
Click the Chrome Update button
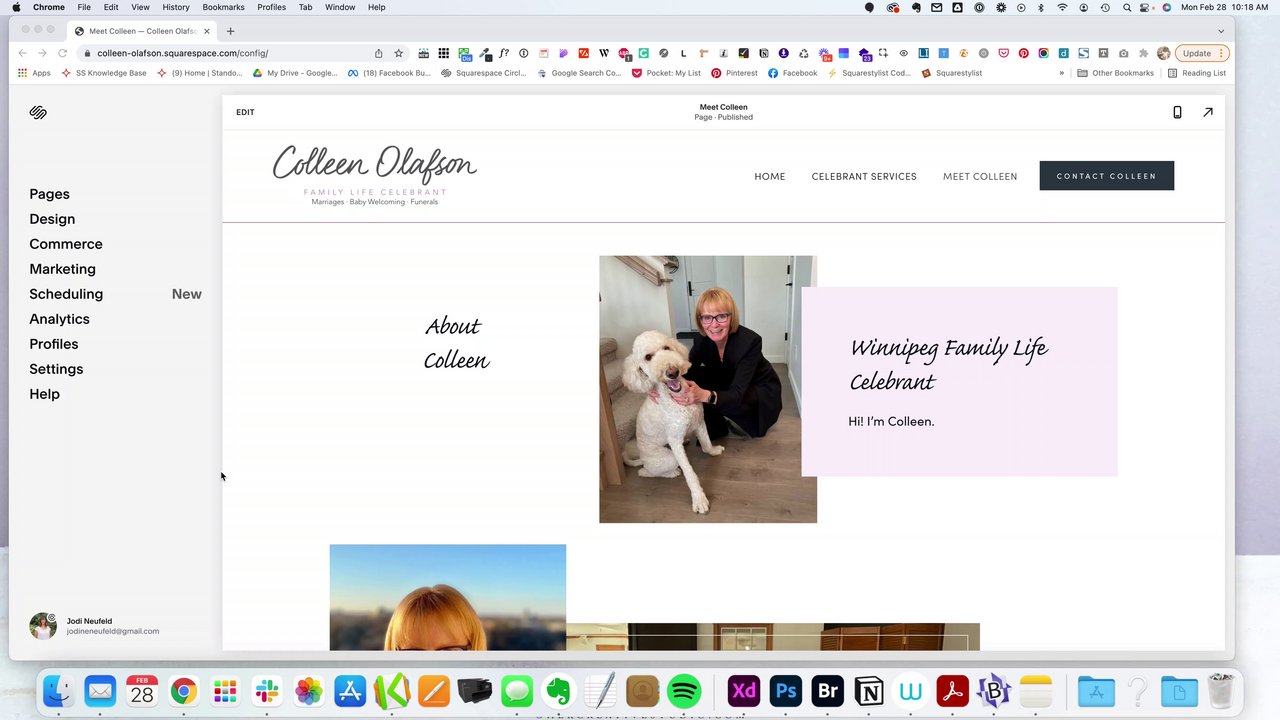[1202, 53]
